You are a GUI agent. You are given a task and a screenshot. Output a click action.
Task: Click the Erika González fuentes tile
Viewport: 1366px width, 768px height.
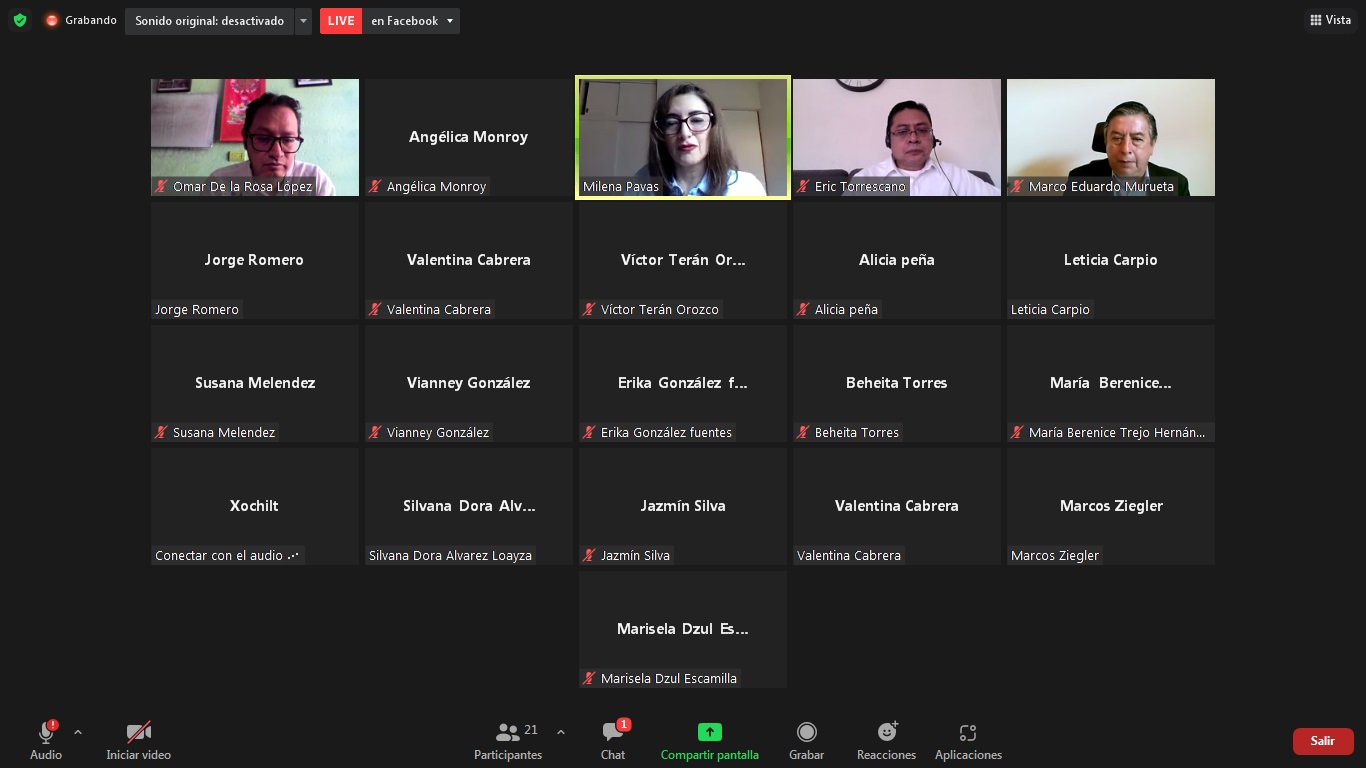coord(683,383)
